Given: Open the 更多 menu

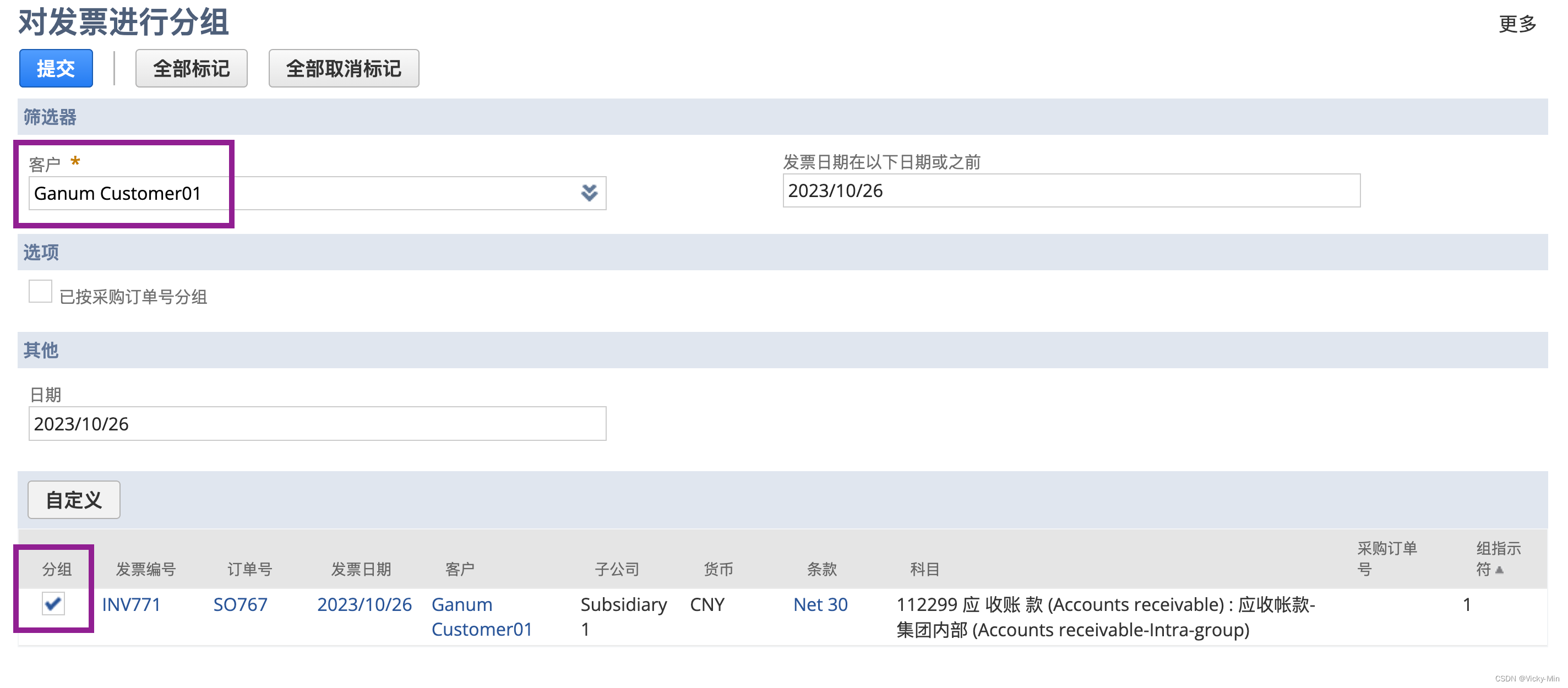Looking at the screenshot, I should coord(1516,24).
